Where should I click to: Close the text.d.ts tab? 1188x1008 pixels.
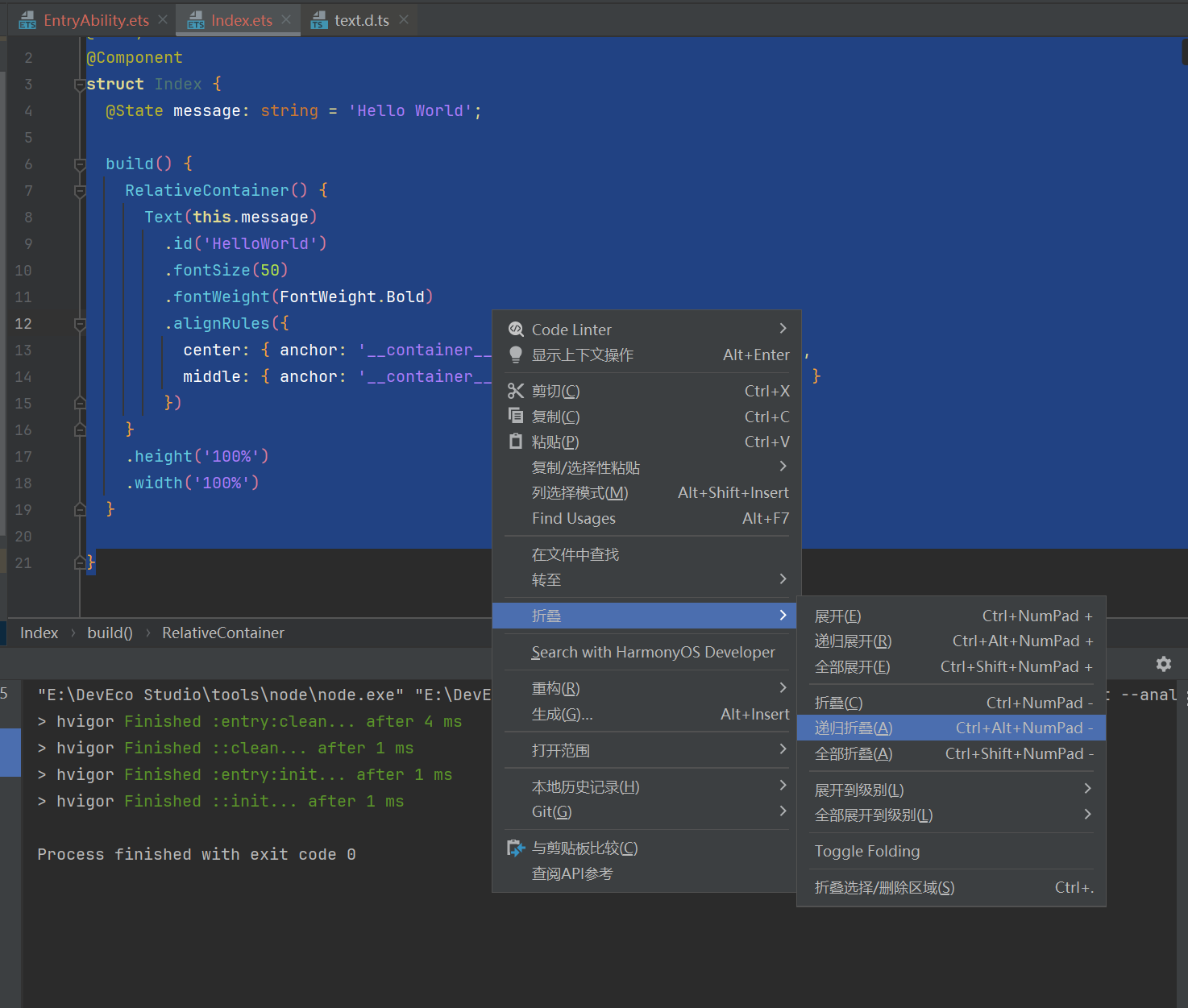pos(404,19)
